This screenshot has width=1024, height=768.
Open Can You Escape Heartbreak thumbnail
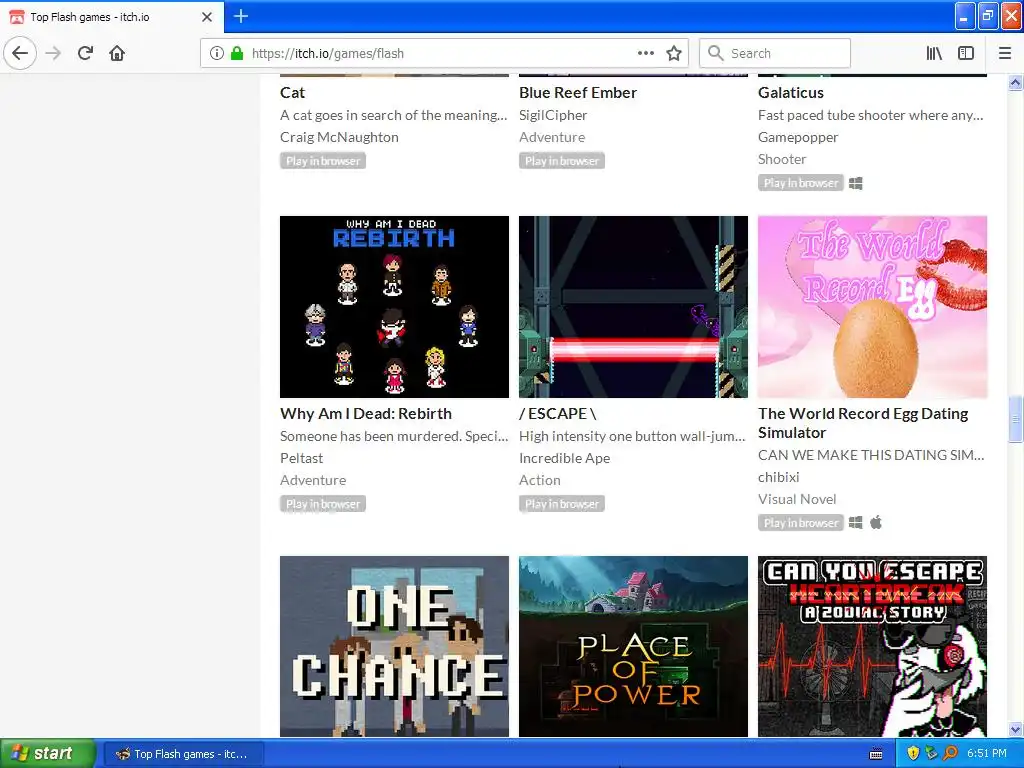point(872,647)
